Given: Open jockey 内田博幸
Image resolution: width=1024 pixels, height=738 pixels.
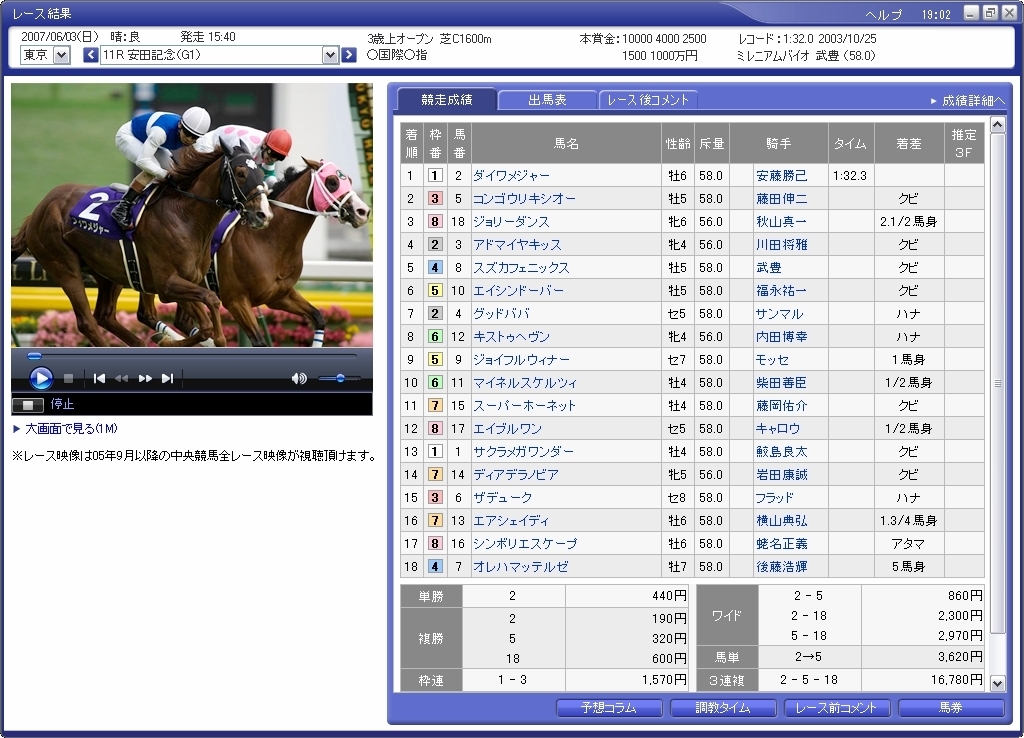Looking at the screenshot, I should point(782,336).
